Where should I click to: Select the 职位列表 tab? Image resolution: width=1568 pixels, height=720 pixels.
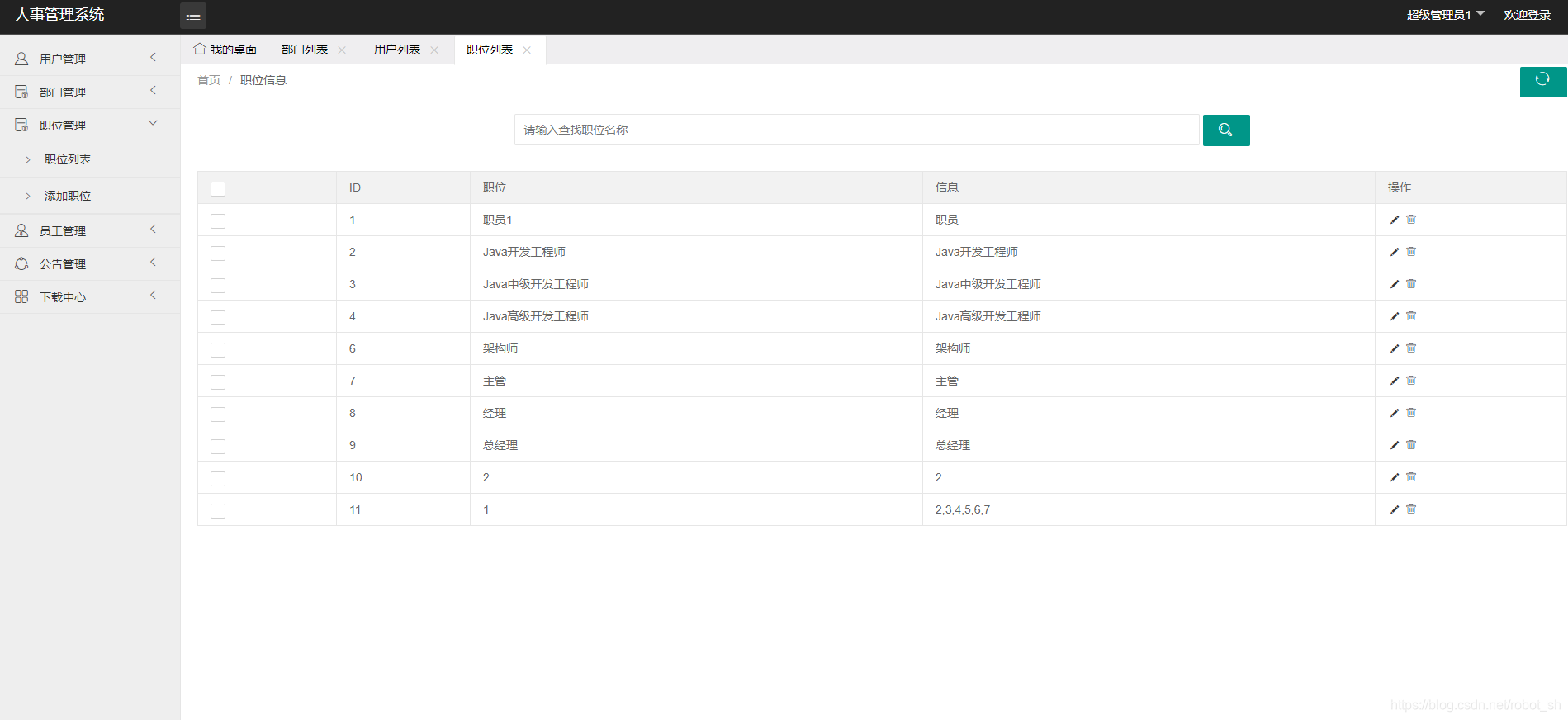click(490, 50)
